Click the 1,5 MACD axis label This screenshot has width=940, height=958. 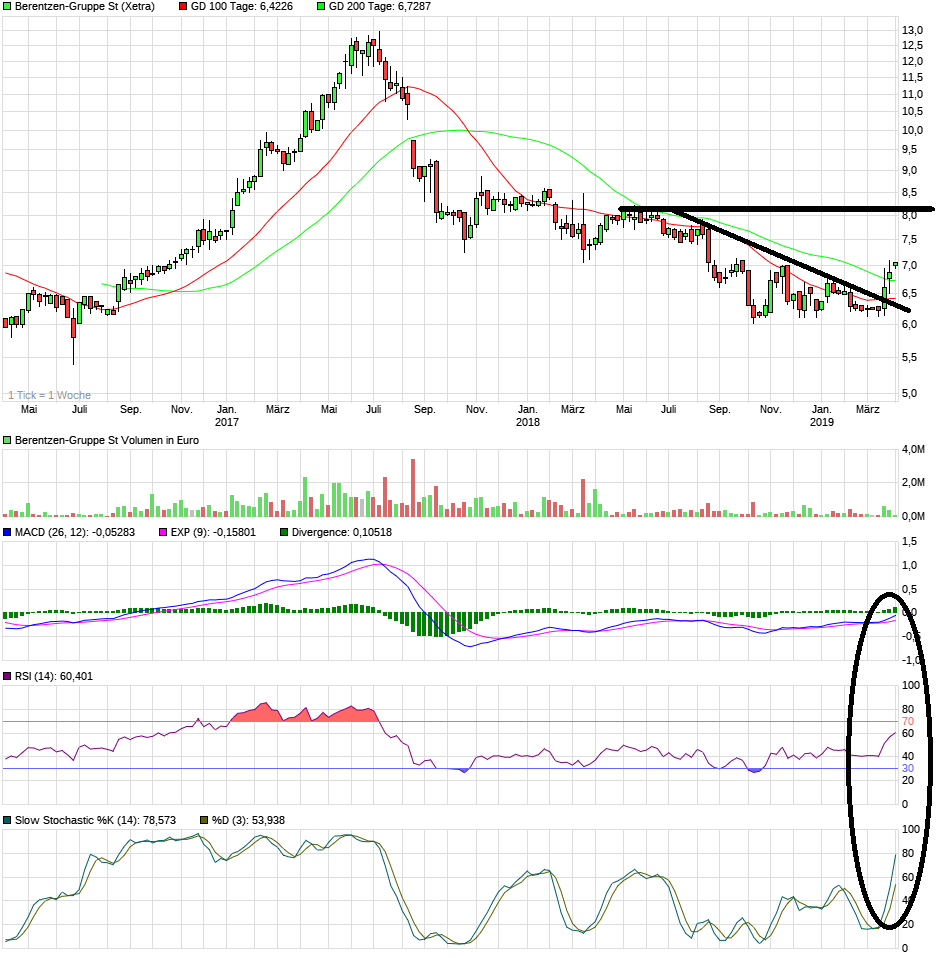tap(909, 542)
